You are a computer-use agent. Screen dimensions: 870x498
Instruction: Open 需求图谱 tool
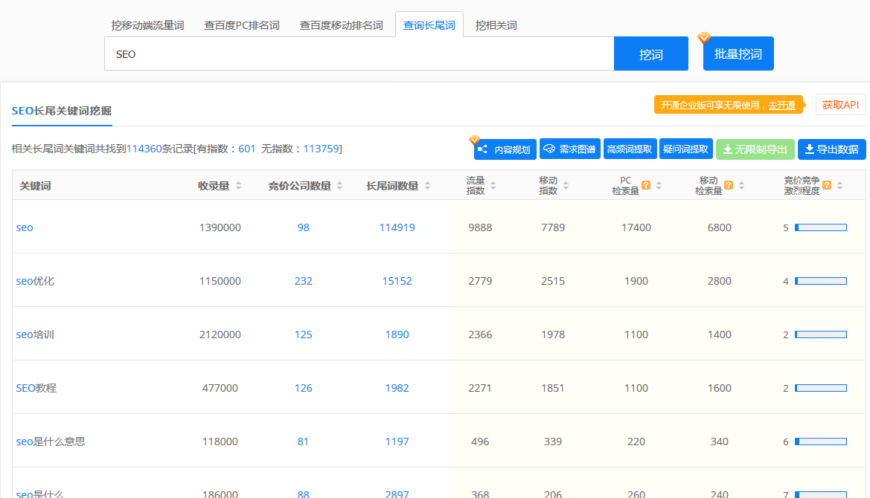point(570,149)
